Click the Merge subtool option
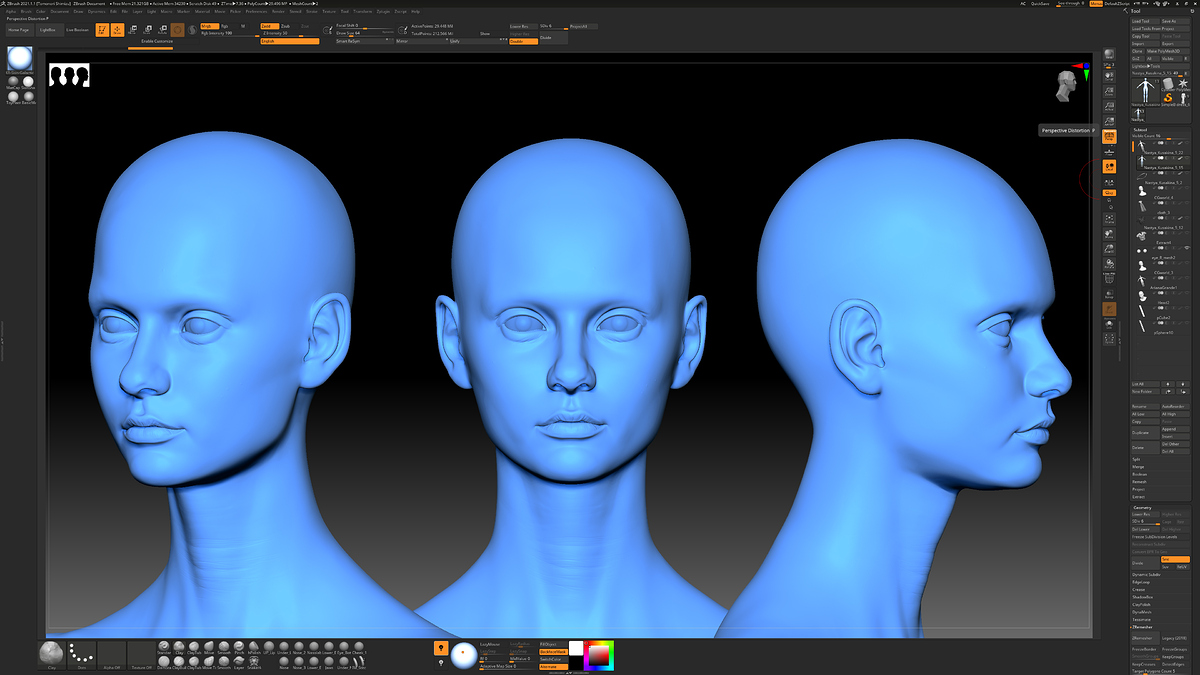 (x=1139, y=467)
